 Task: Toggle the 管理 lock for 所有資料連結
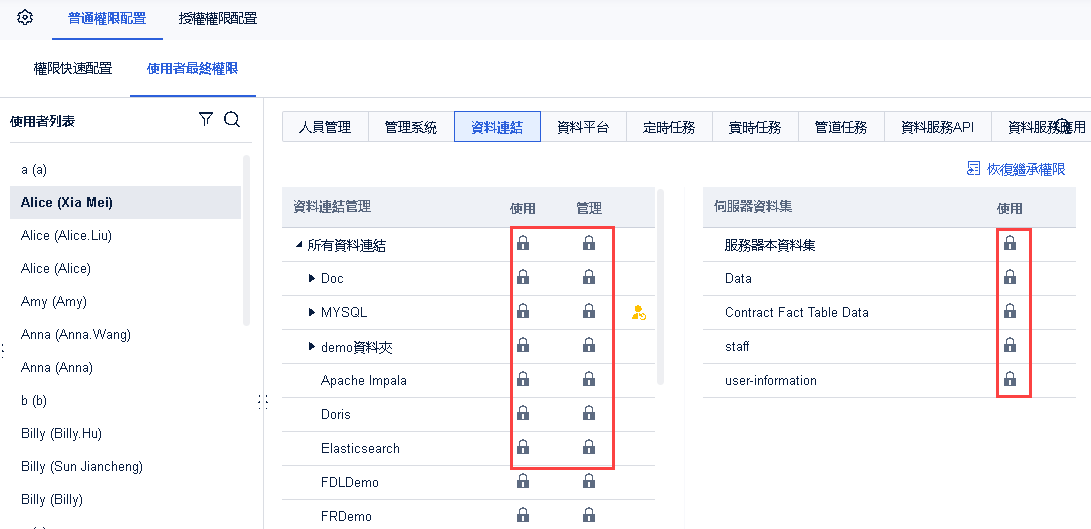click(x=589, y=244)
